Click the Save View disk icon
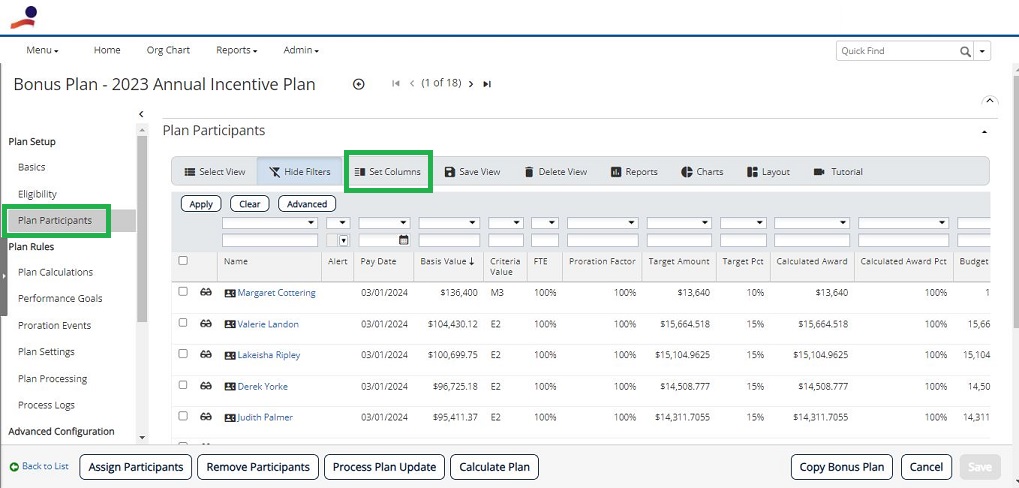Viewport: 1019px width, 488px height. coord(450,172)
